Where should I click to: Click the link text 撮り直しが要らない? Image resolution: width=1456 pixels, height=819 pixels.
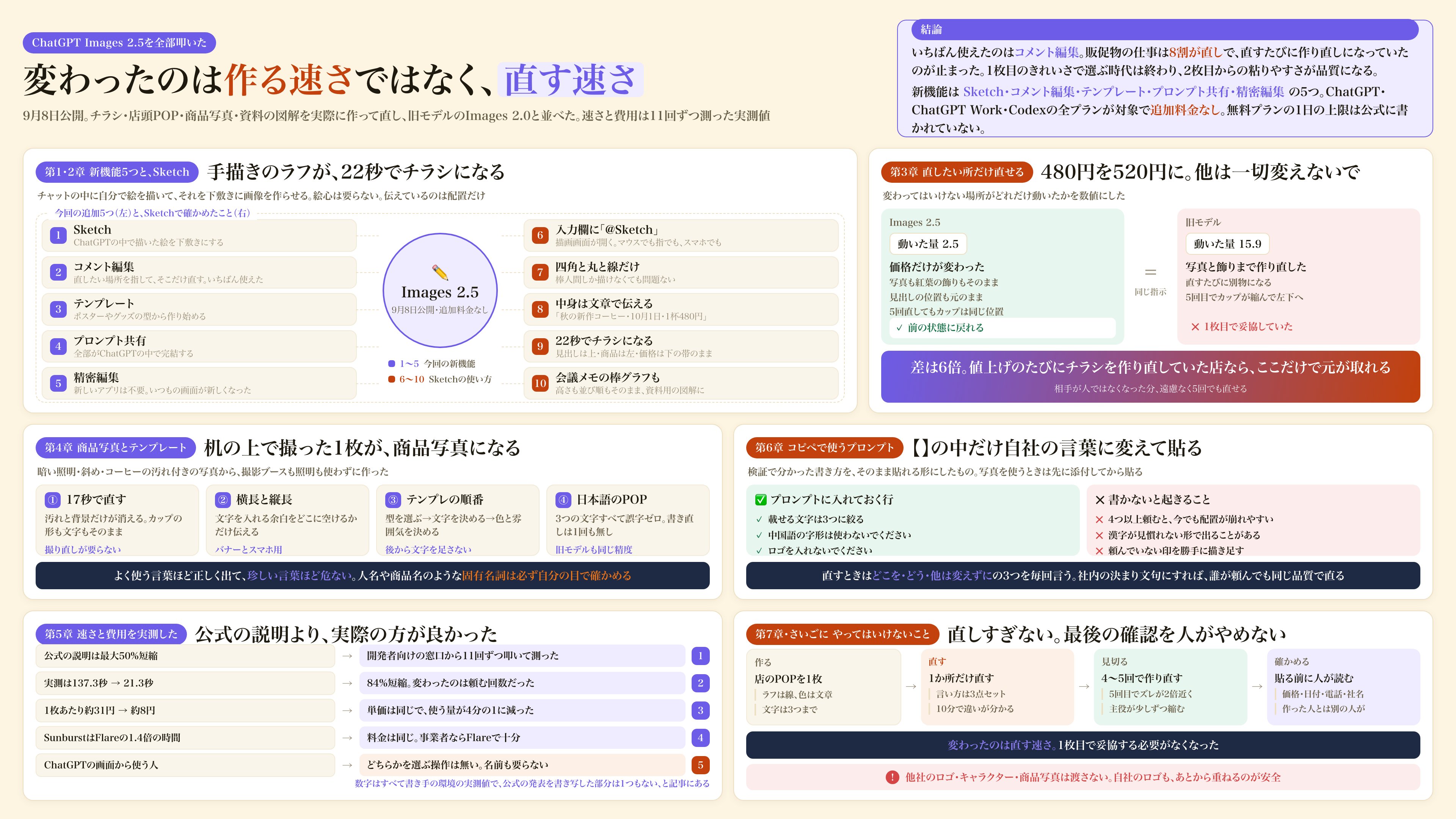click(x=83, y=549)
